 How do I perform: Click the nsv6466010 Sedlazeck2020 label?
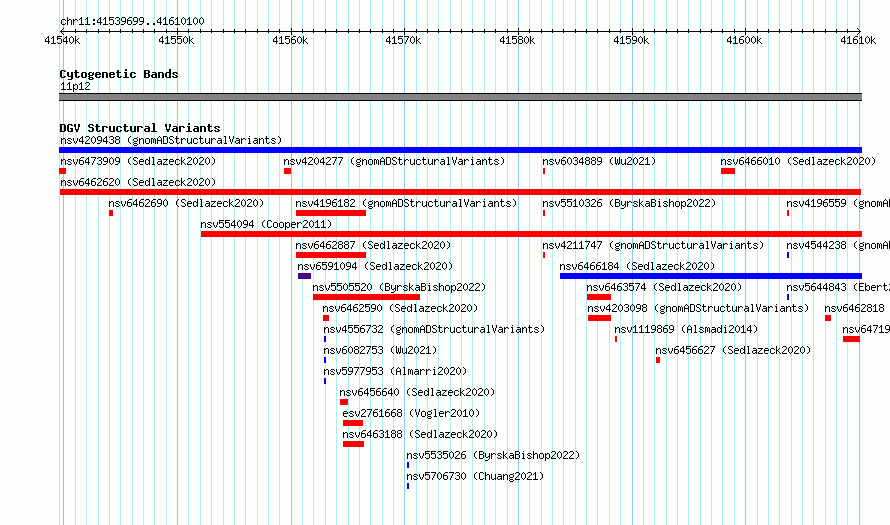click(798, 161)
